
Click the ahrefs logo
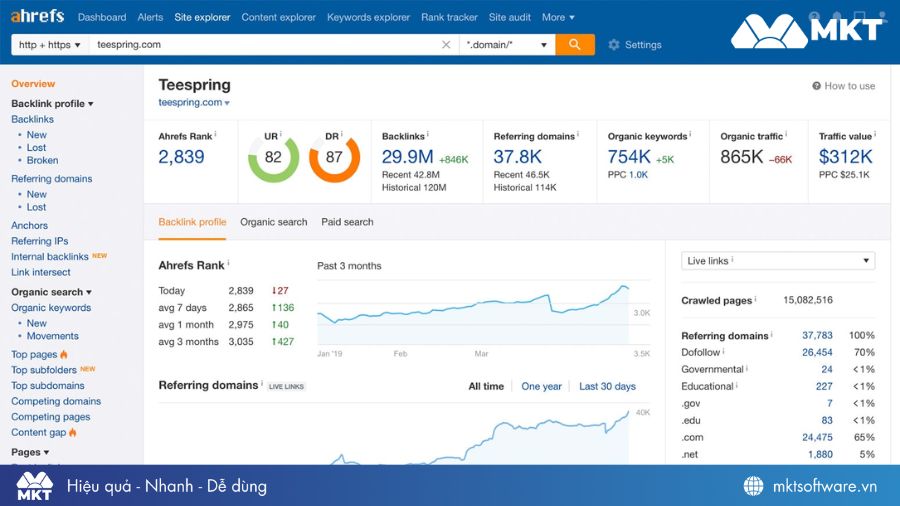click(37, 16)
